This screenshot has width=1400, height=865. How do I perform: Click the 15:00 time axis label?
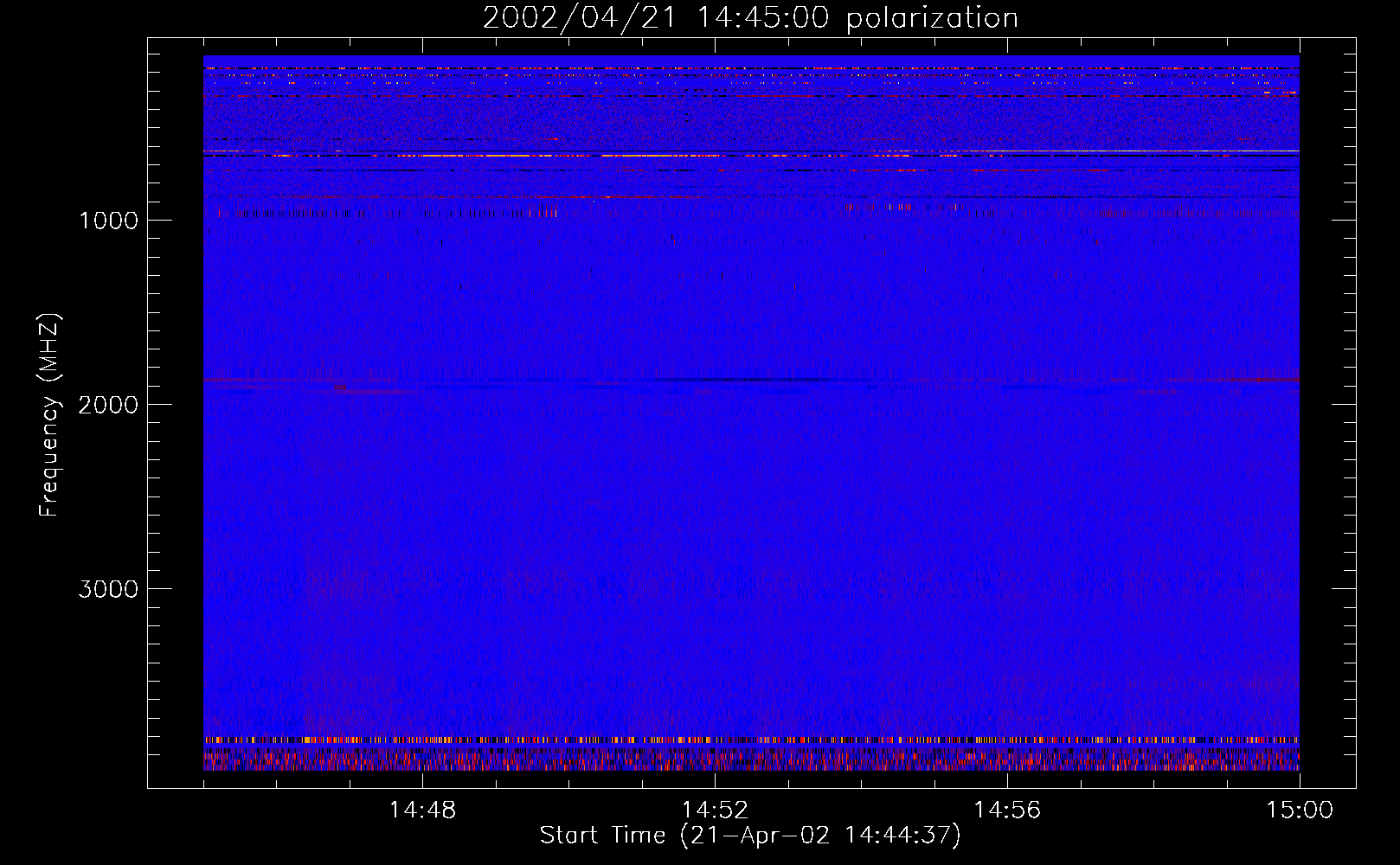pos(1300,811)
